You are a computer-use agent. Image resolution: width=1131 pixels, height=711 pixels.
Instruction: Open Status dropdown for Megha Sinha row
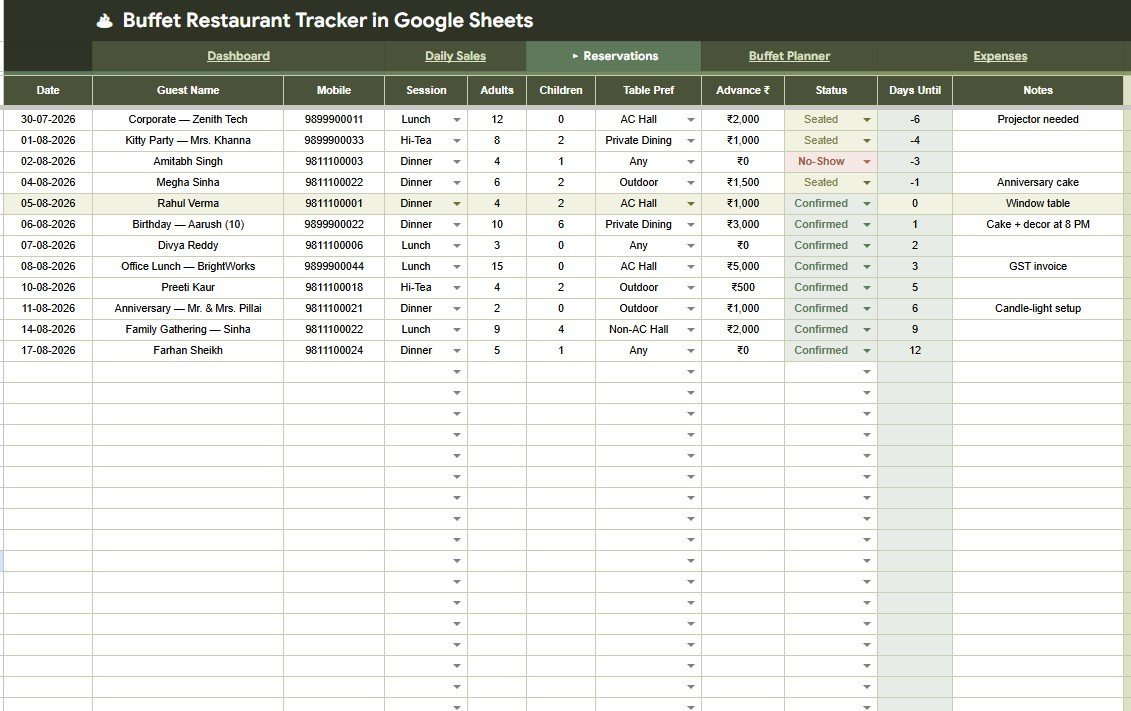(x=866, y=183)
